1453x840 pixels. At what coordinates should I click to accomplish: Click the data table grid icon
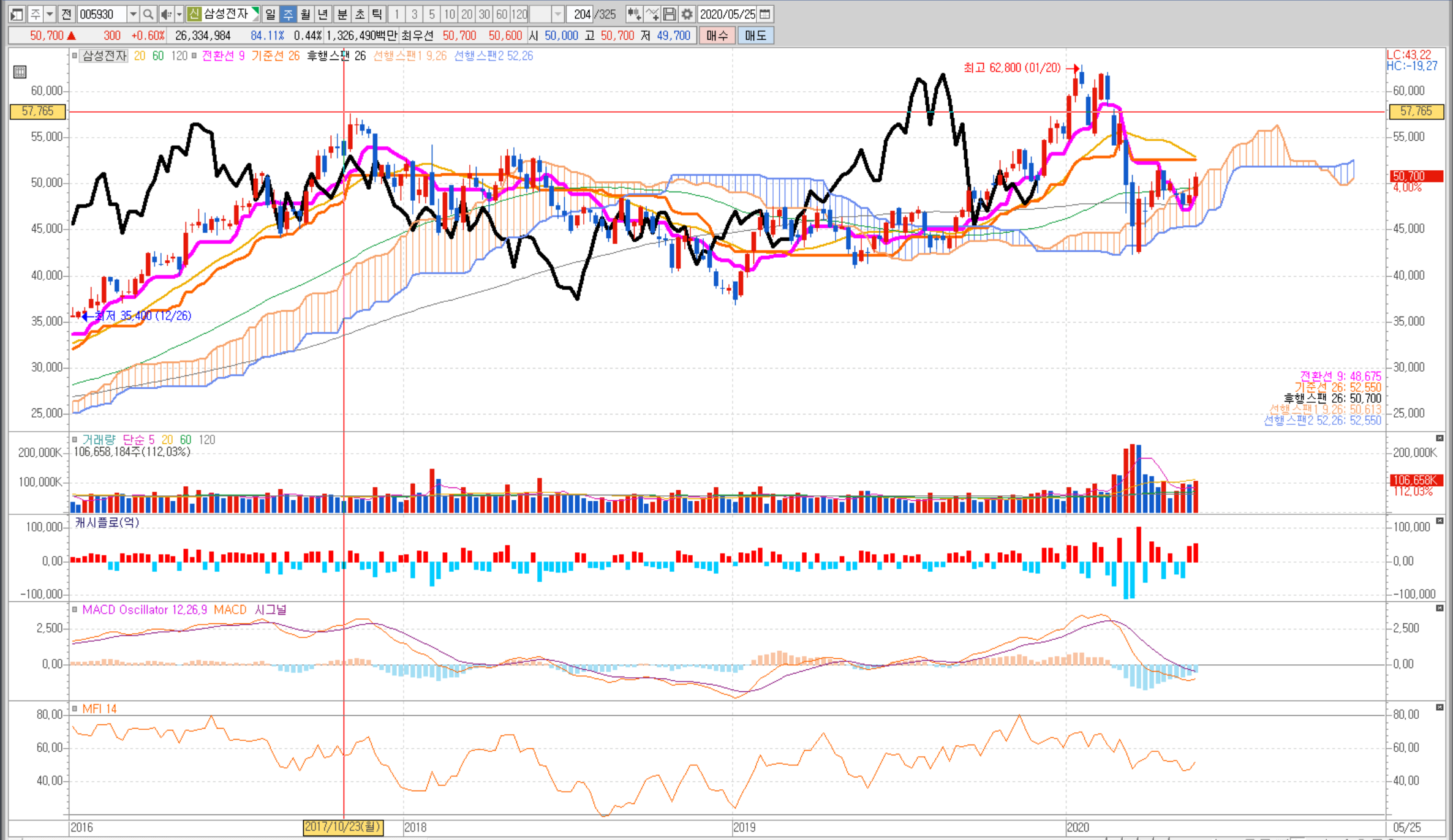[20, 72]
